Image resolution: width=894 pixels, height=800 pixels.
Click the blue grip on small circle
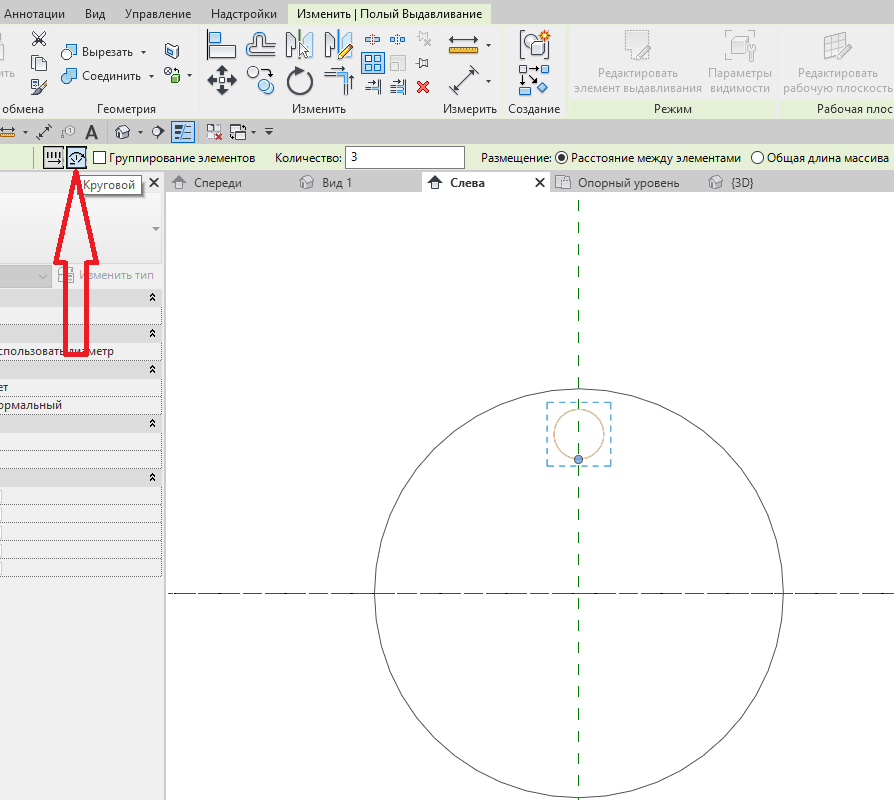579,460
